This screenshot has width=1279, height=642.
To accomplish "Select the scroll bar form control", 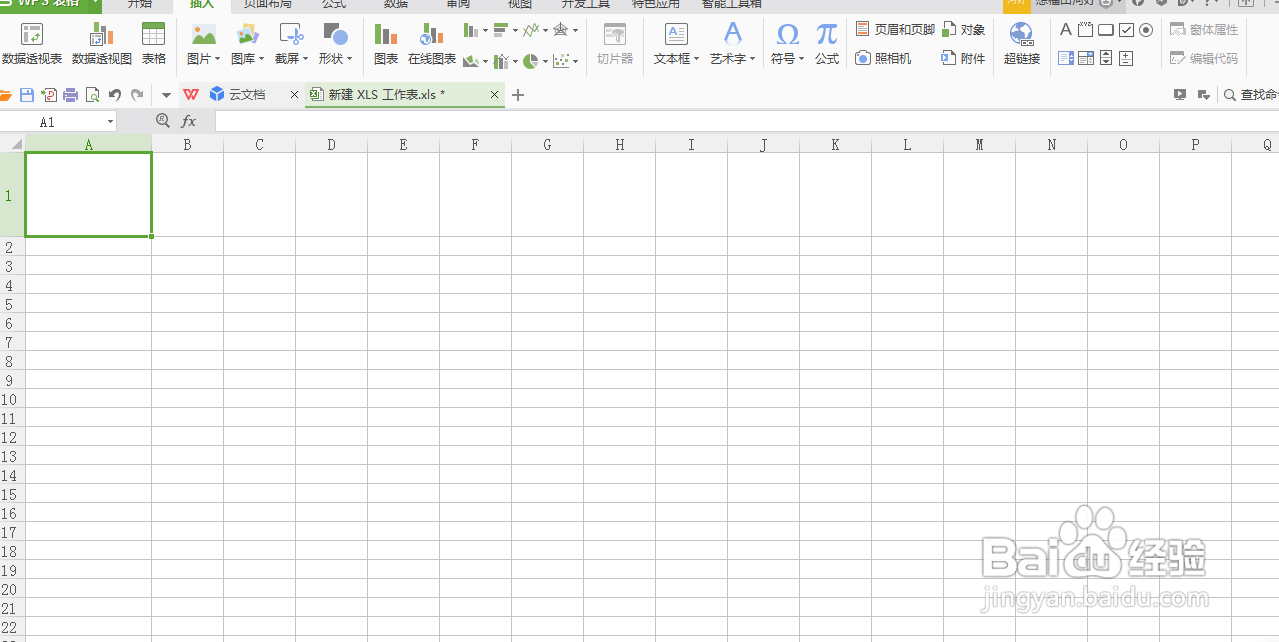I will (x=1105, y=59).
